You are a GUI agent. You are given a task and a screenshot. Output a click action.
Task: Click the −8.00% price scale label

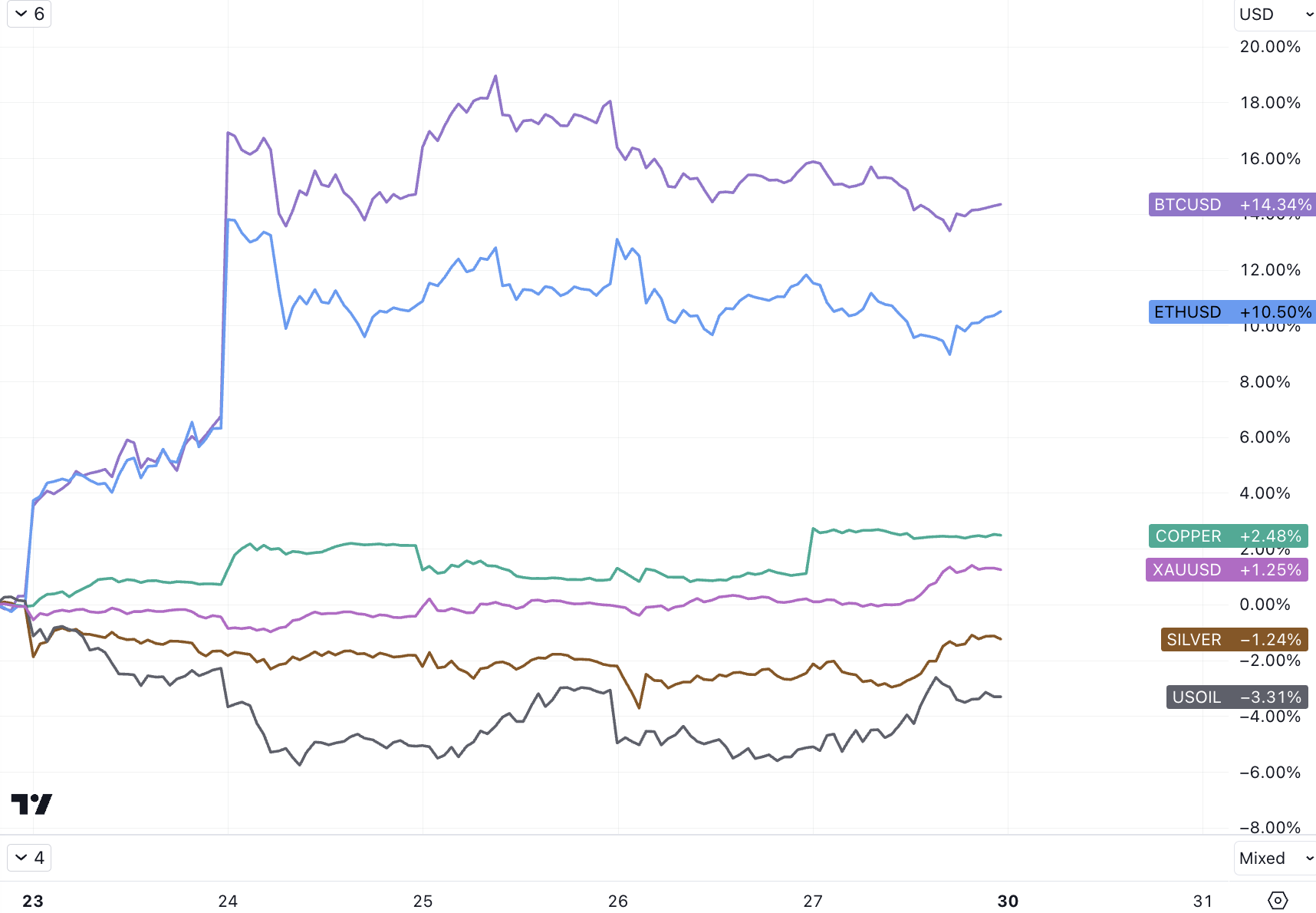1270,827
